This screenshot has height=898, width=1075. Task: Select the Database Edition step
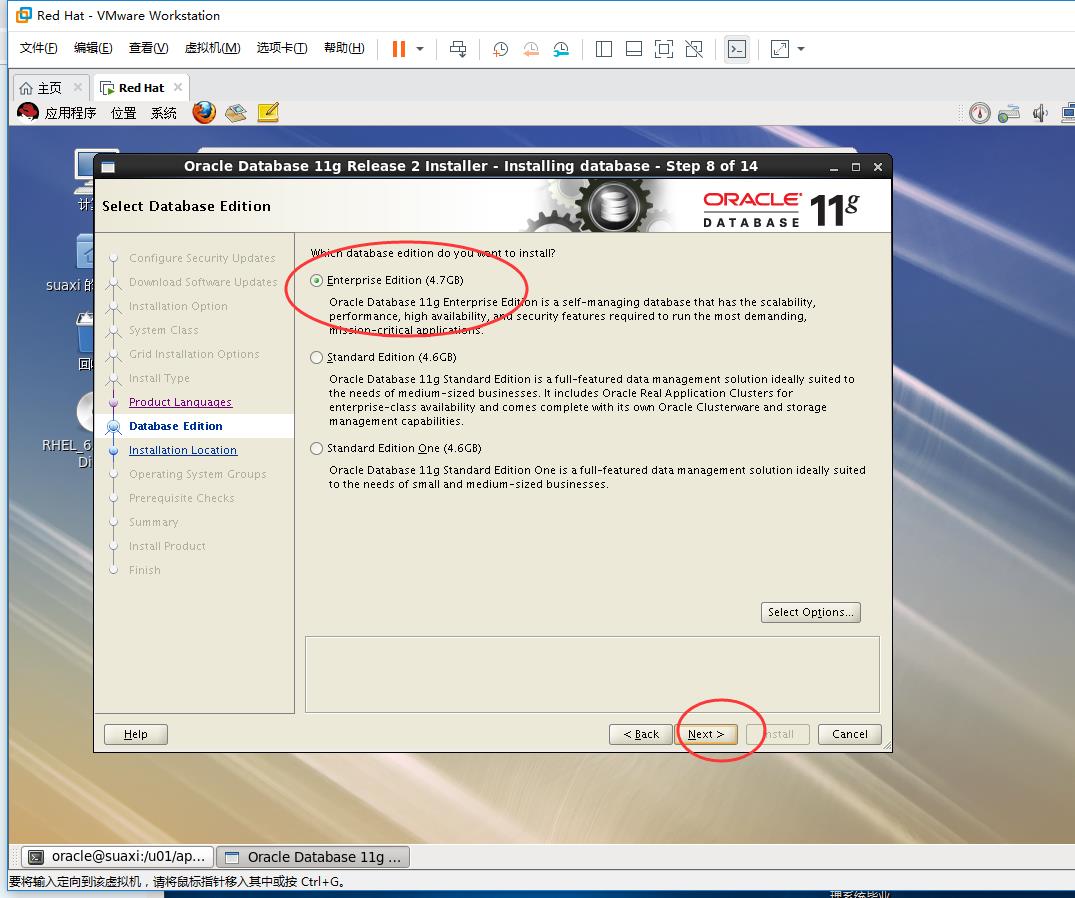(x=176, y=426)
